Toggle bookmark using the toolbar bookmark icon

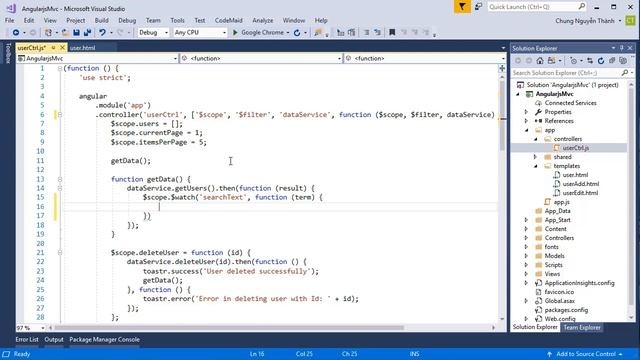coord(392,33)
